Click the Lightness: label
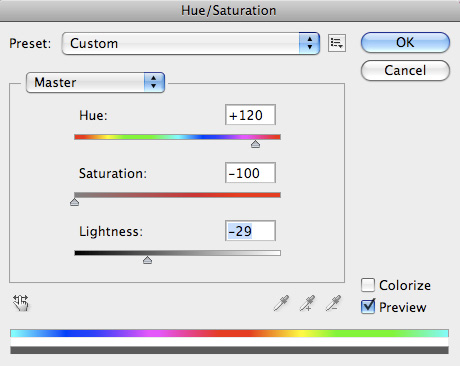460x366 pixels. pos(111,231)
